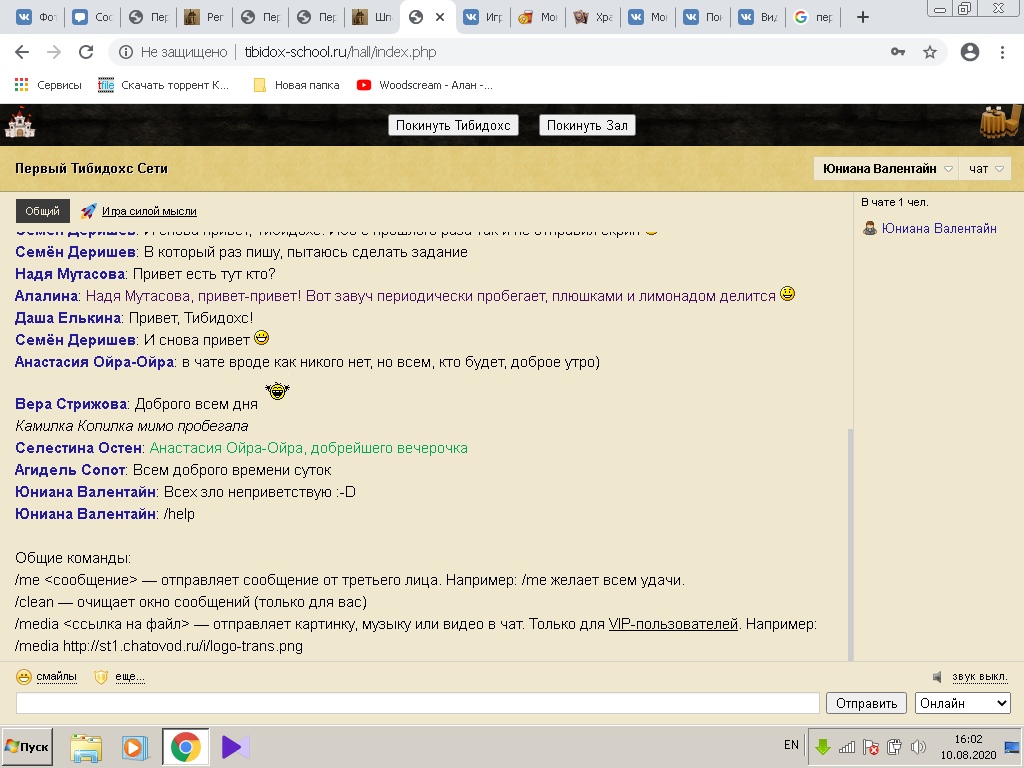Open the Игра силой мысли tab
This screenshot has width=1024, height=768.
(x=149, y=211)
